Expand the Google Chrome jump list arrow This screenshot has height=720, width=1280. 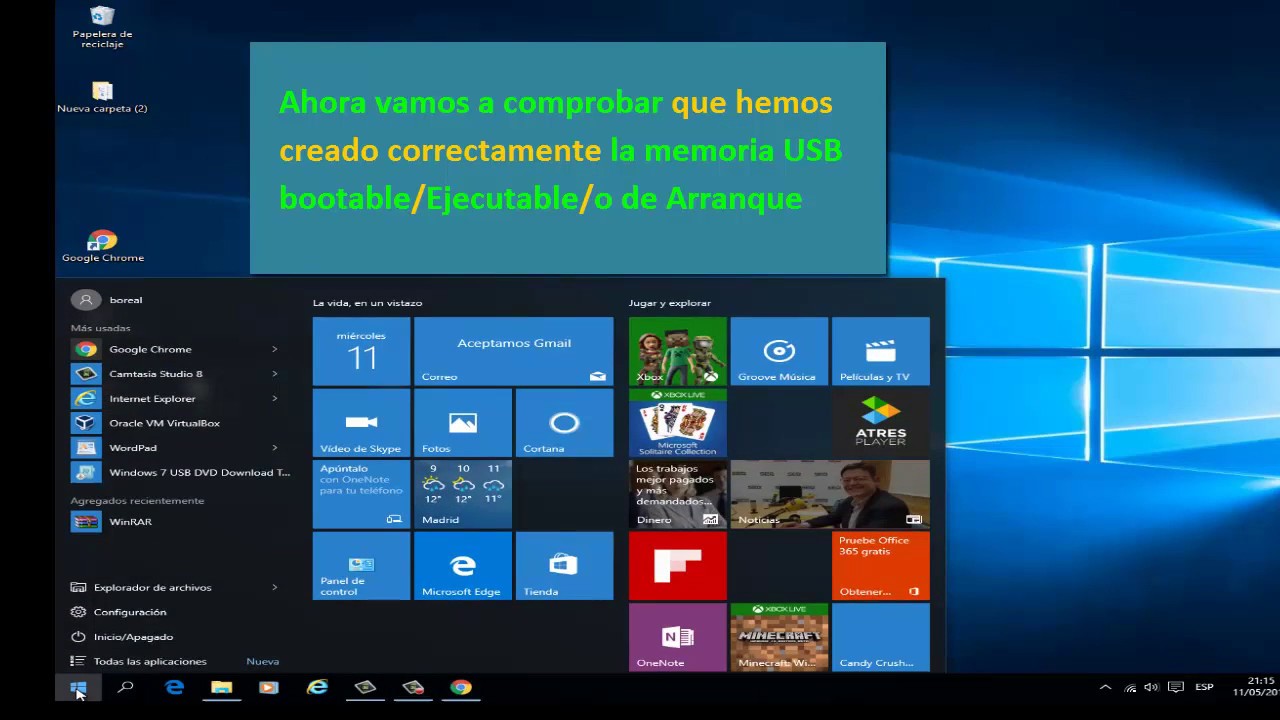[x=274, y=349]
